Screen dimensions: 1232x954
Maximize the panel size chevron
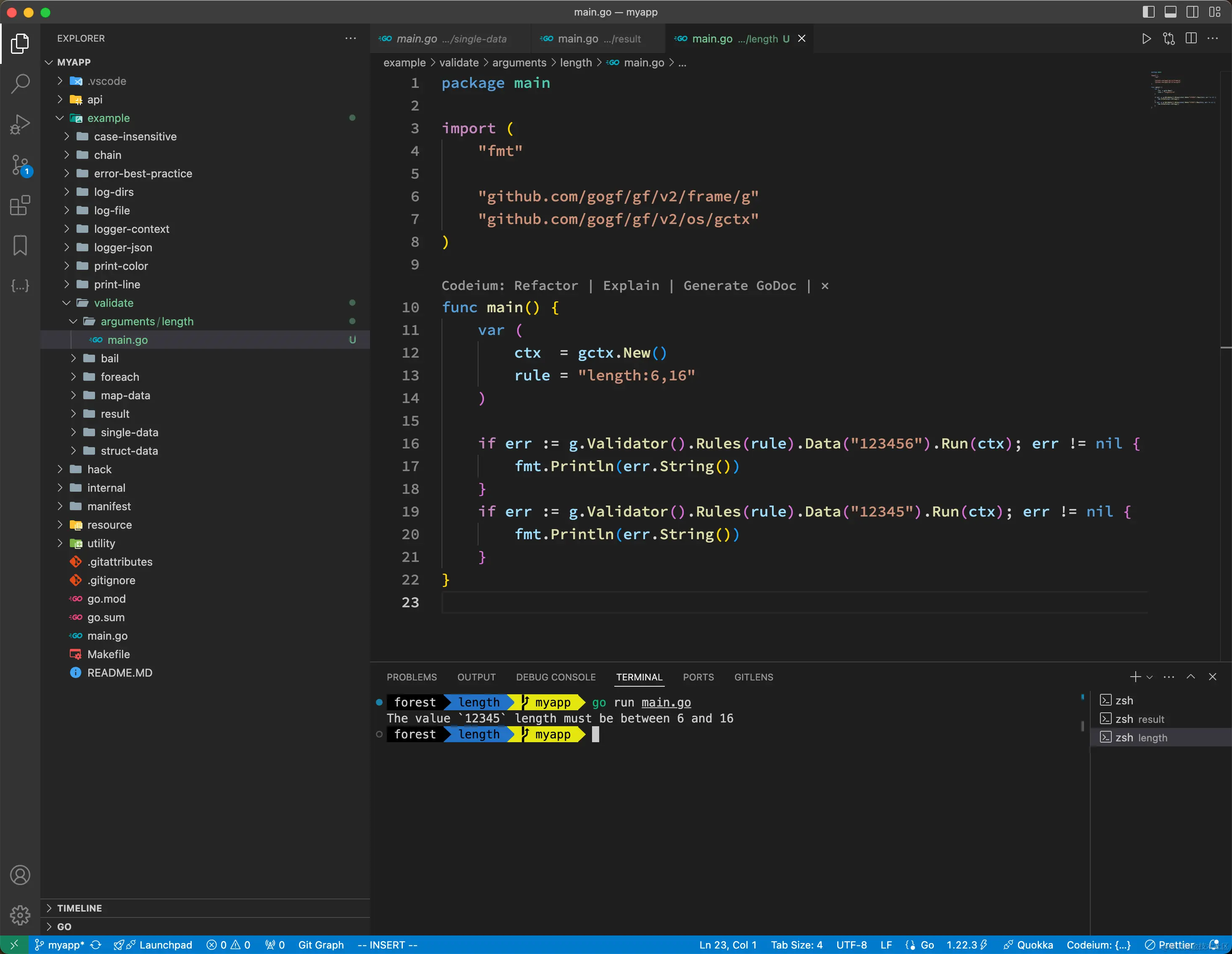[x=1191, y=677]
